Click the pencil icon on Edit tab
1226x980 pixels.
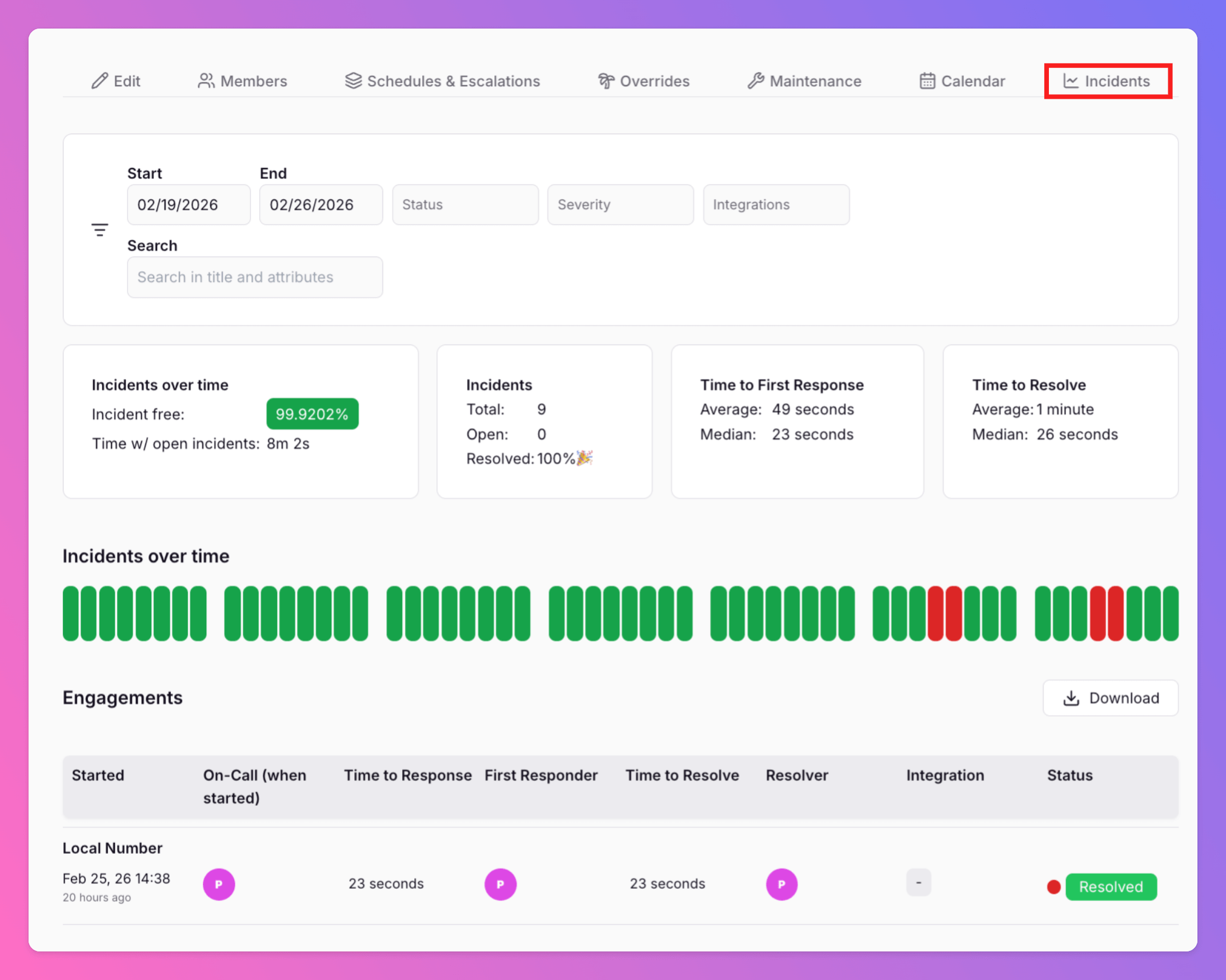[100, 81]
